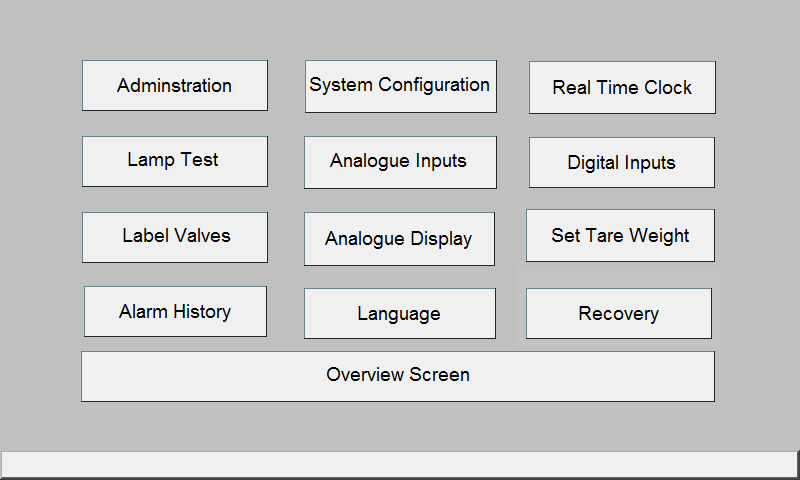Screen dimensions: 800x480
Task: Open System Configuration
Action: tap(401, 87)
